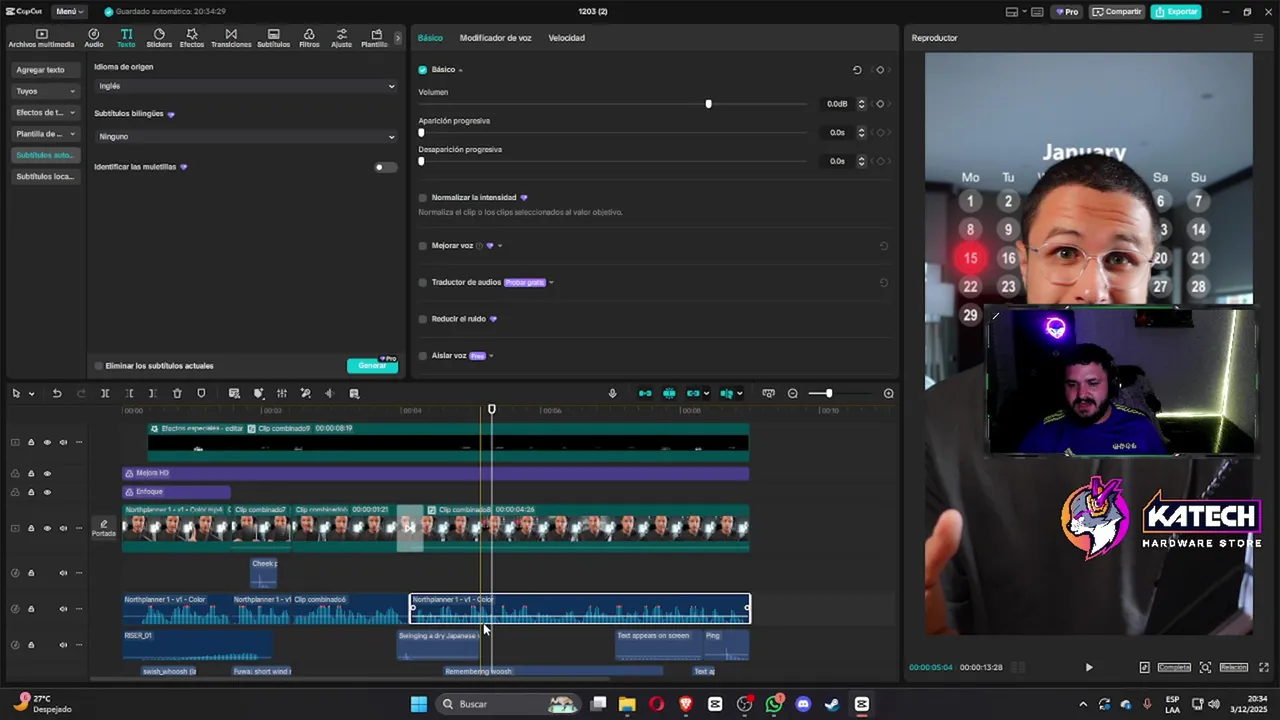Image resolution: width=1280 pixels, height=720 pixels.
Task: Select Subtítulos automáticos menu item
Action: point(45,155)
